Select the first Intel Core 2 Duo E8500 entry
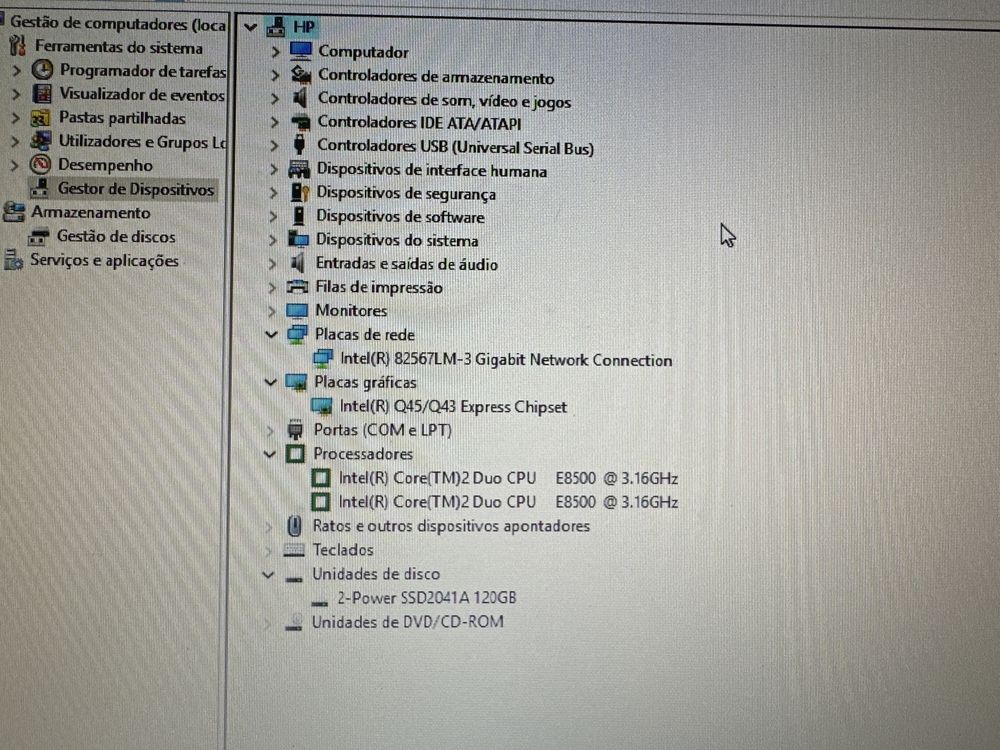Image resolution: width=1000 pixels, height=750 pixels. coord(508,478)
